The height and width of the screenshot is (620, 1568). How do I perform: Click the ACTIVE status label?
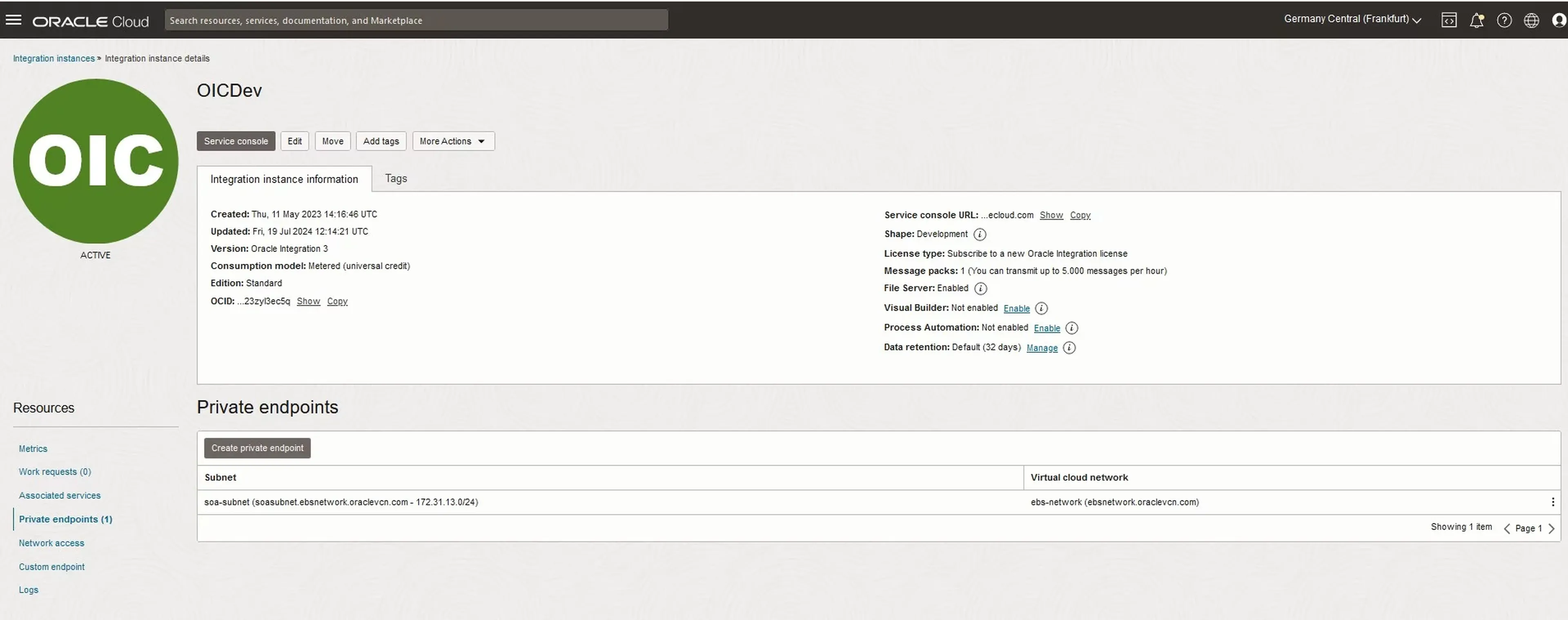click(x=96, y=255)
